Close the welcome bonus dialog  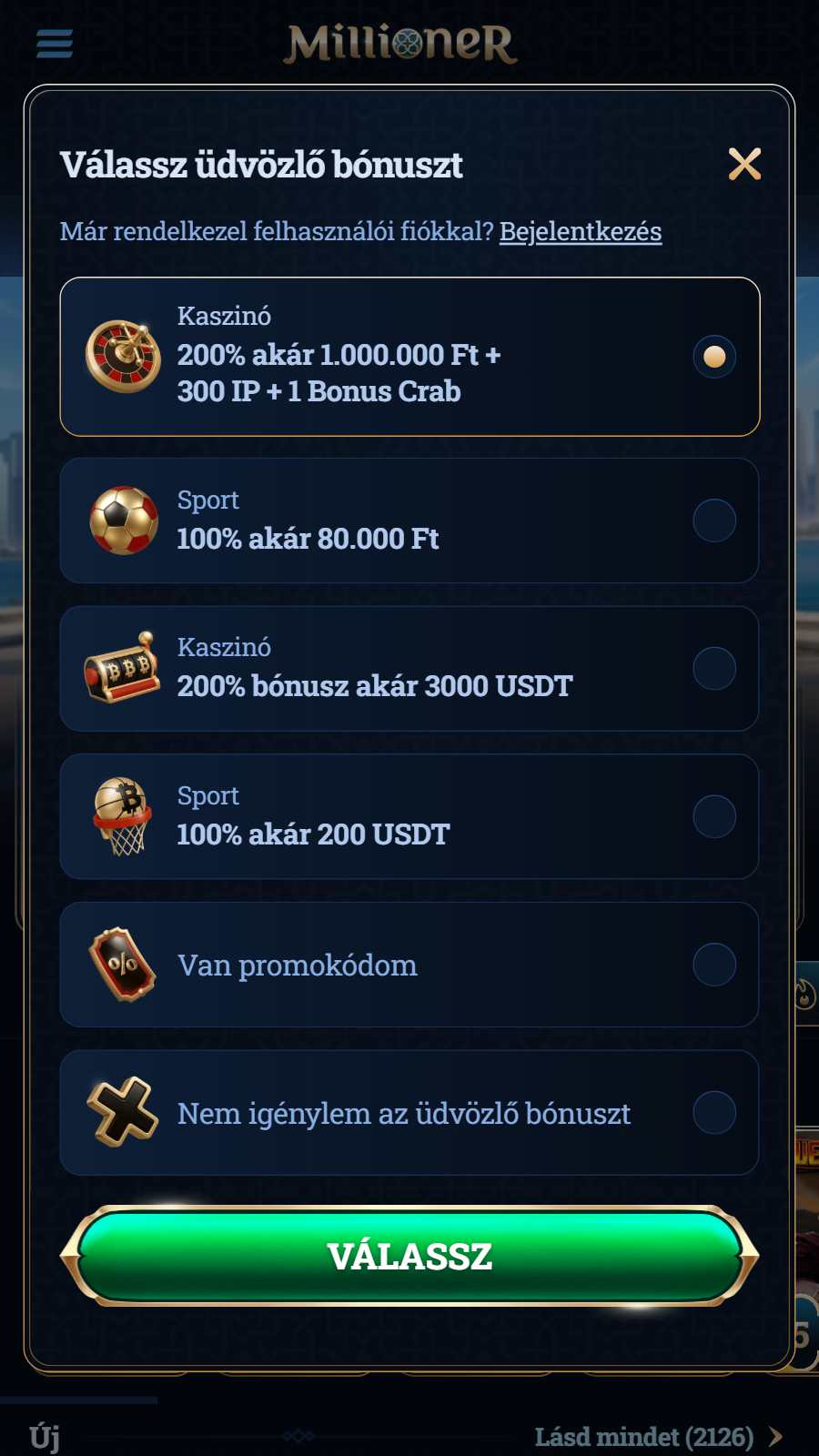pyautogui.click(x=744, y=164)
